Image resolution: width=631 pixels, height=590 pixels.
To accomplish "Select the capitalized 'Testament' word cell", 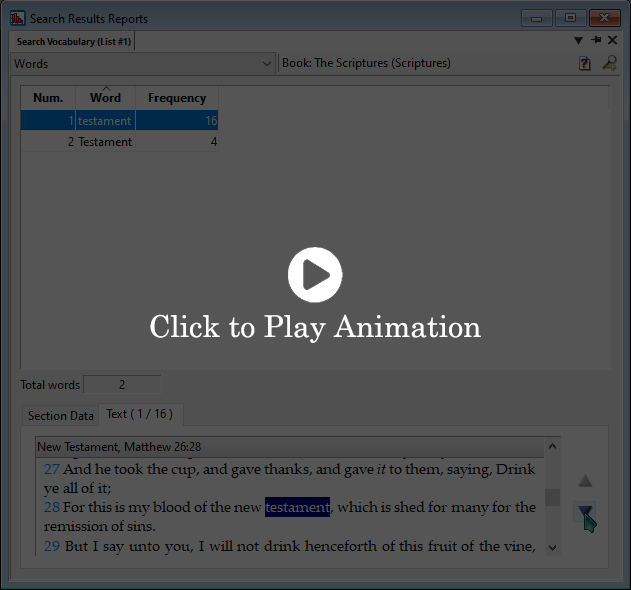I will click(x=105, y=142).
